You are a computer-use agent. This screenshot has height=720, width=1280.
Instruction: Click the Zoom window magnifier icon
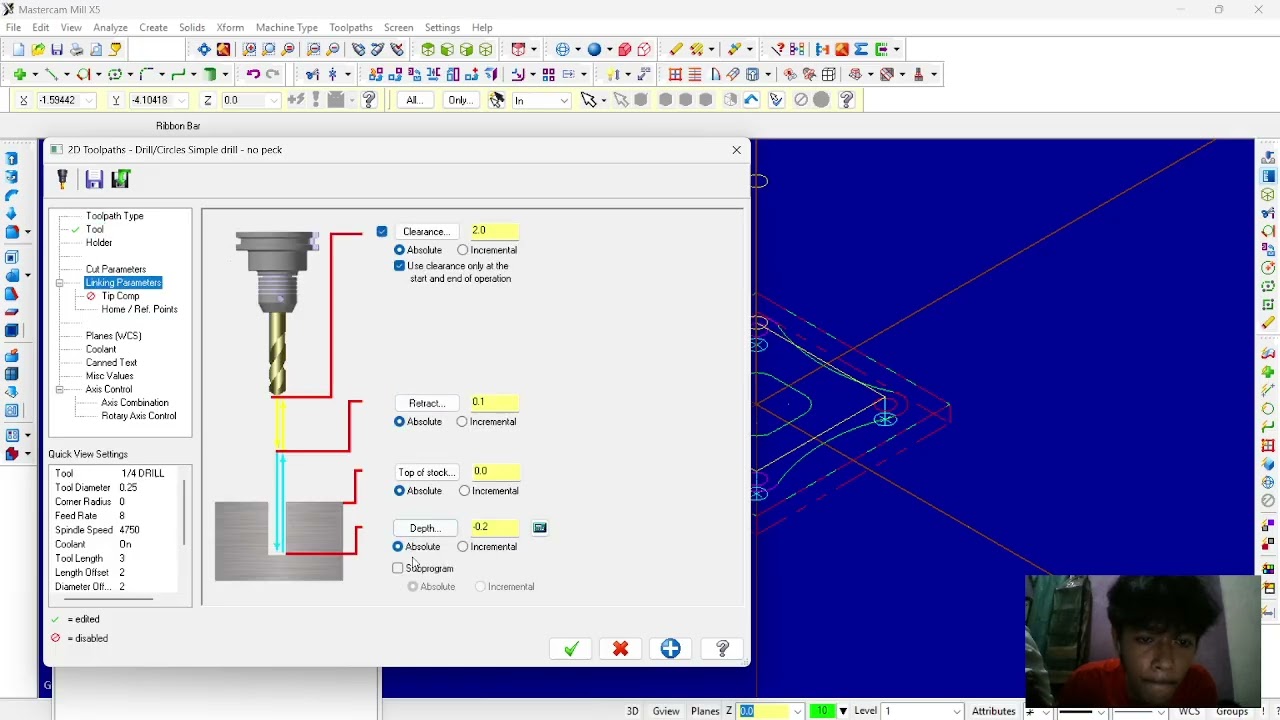250,49
